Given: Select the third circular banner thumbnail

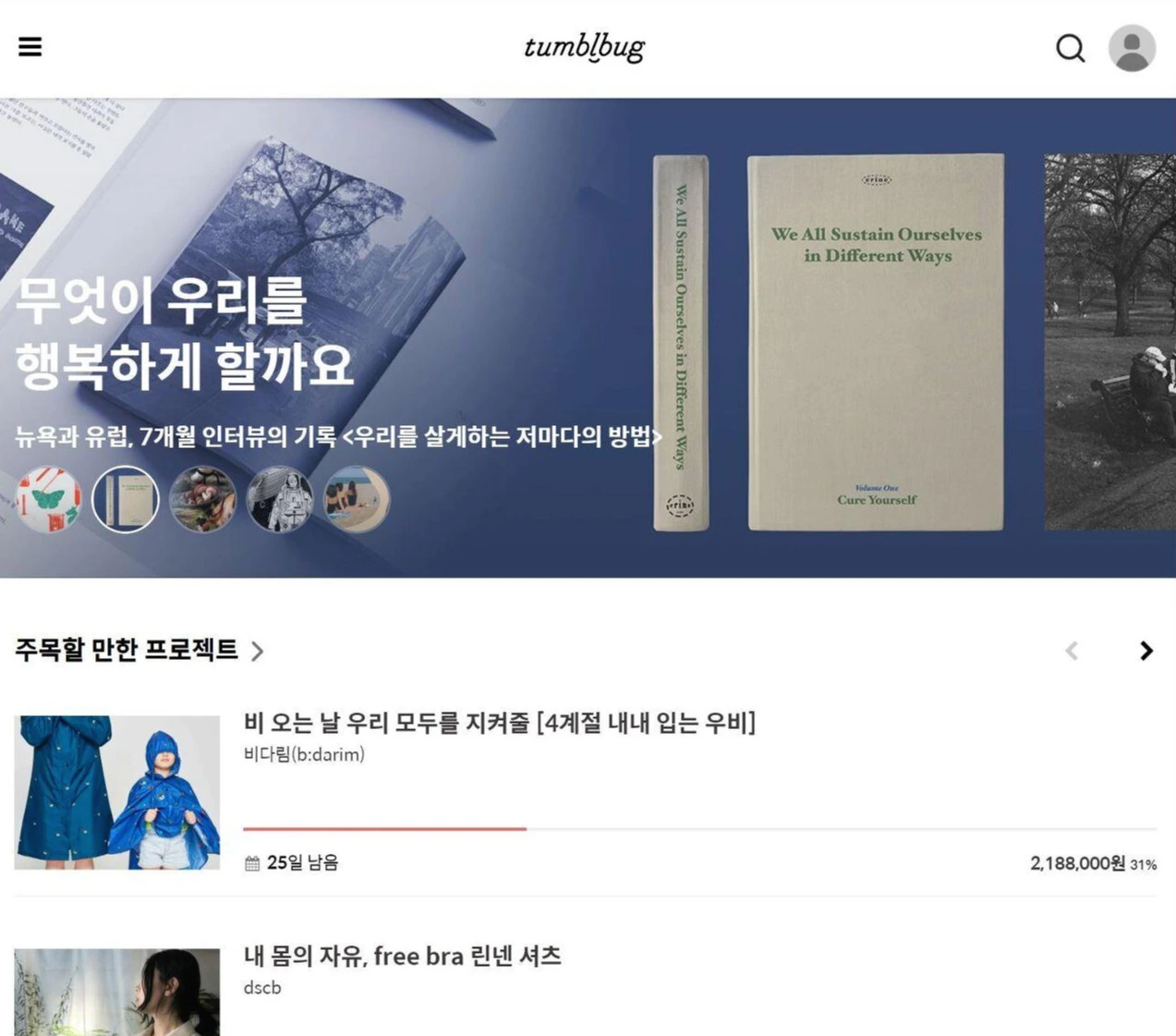Looking at the screenshot, I should [x=202, y=499].
